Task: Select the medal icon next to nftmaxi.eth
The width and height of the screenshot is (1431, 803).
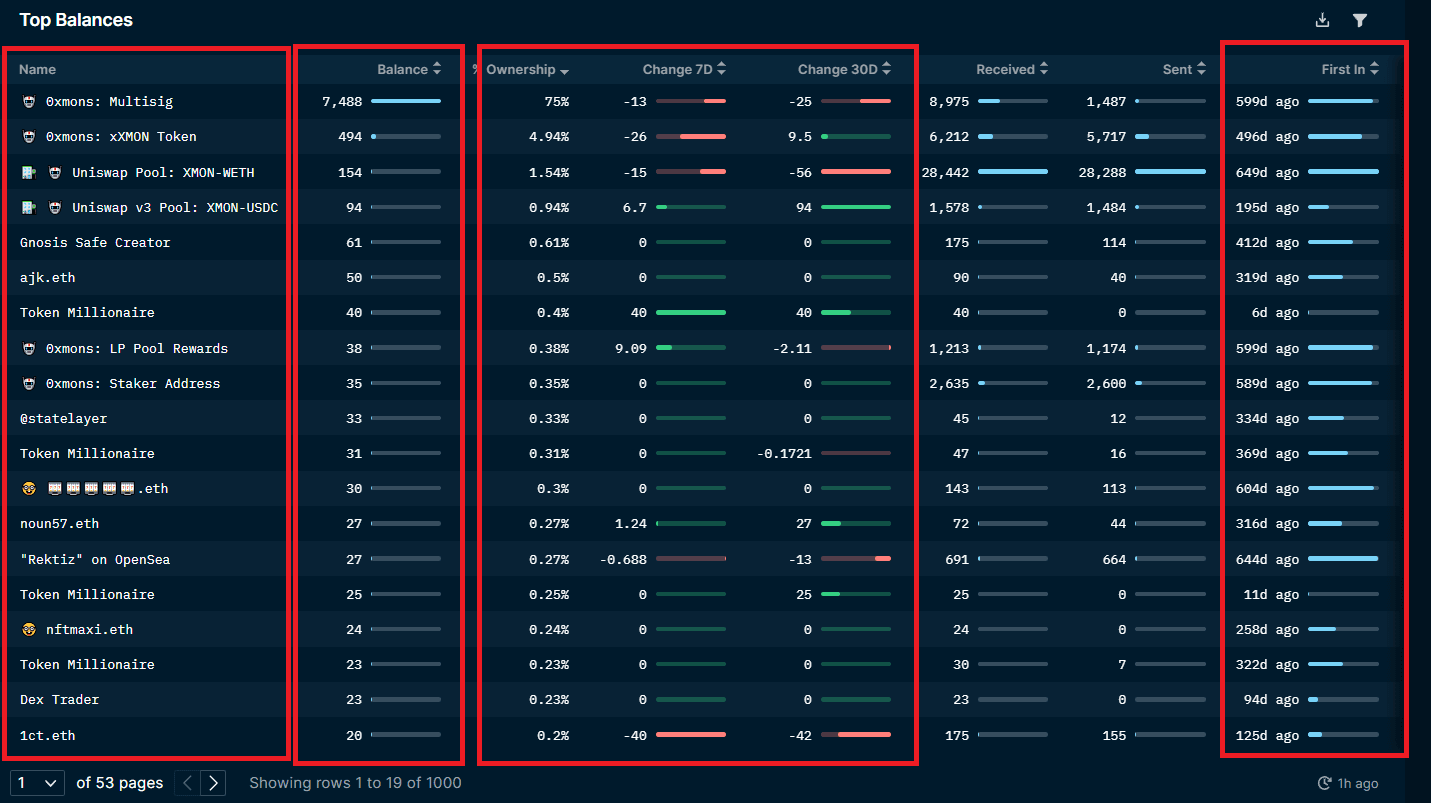Action: pos(27,629)
